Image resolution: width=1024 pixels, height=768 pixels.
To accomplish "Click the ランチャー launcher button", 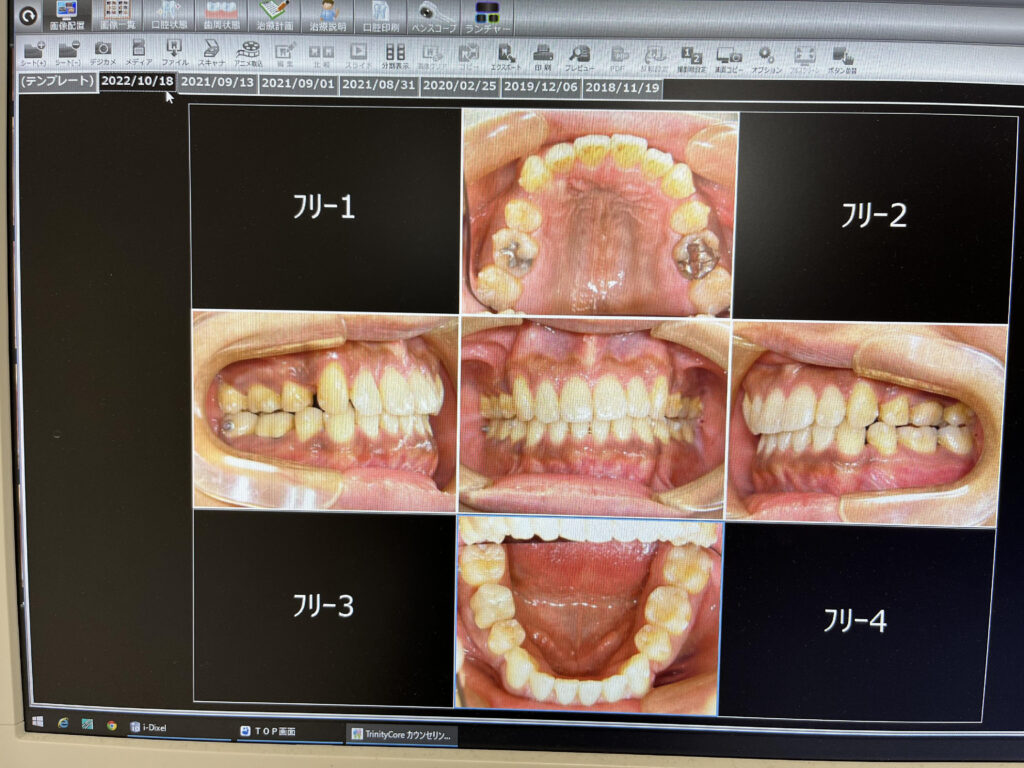I will (489, 15).
